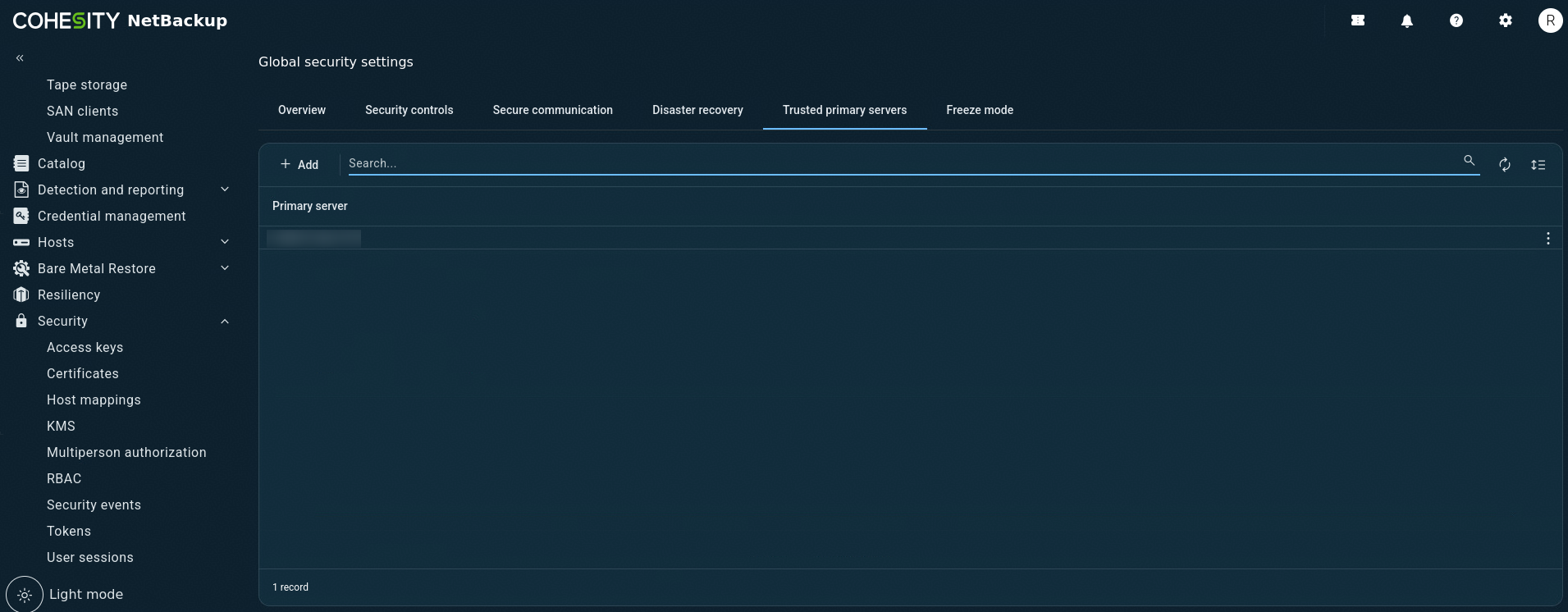The width and height of the screenshot is (1568, 612).
Task: Click the Credential management icon
Action: click(21, 216)
